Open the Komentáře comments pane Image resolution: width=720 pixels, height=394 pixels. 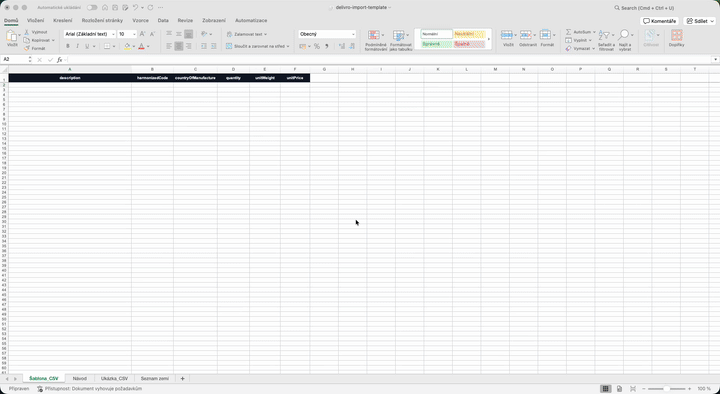coord(659,21)
